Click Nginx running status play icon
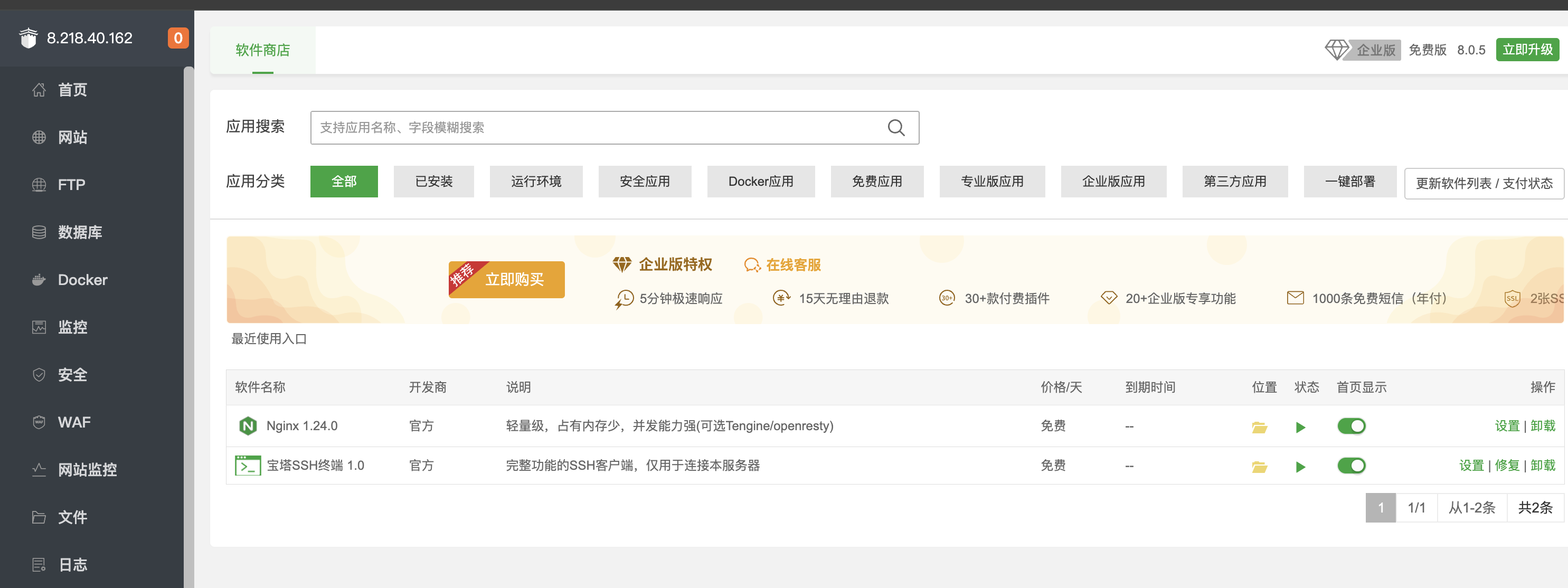 1301,428
